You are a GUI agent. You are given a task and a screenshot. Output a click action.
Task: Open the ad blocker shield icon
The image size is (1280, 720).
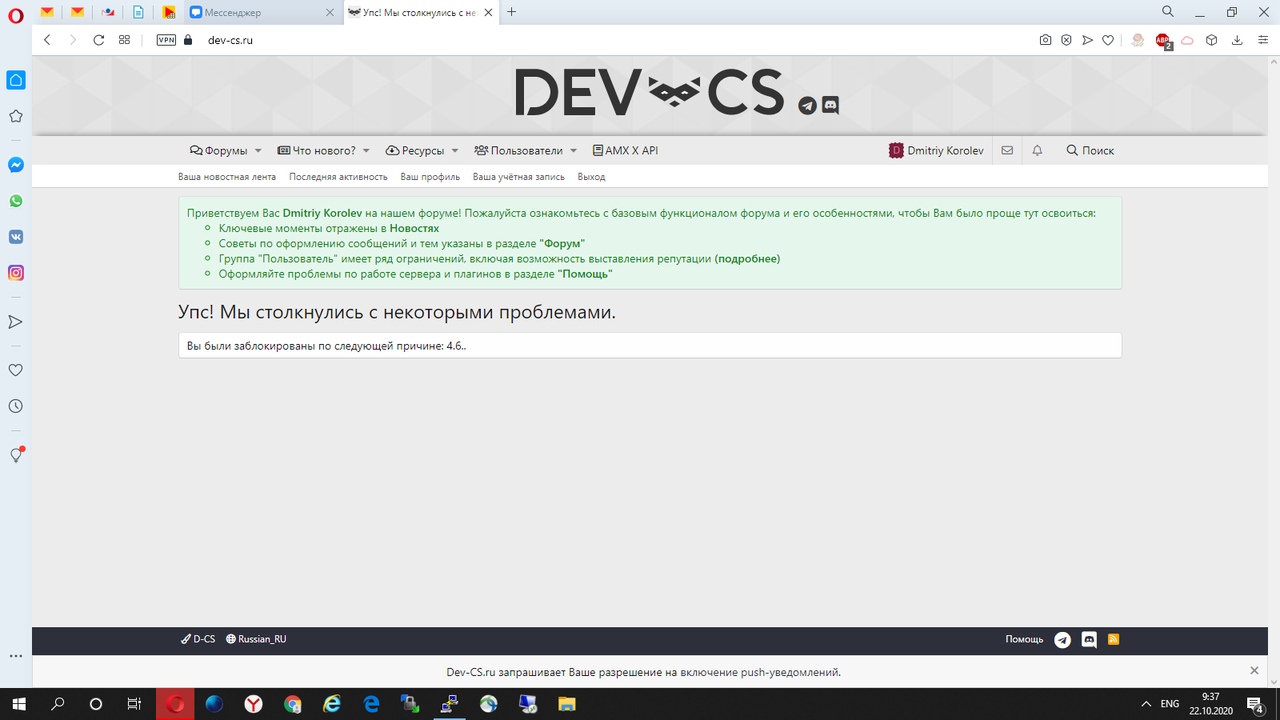click(x=1066, y=40)
